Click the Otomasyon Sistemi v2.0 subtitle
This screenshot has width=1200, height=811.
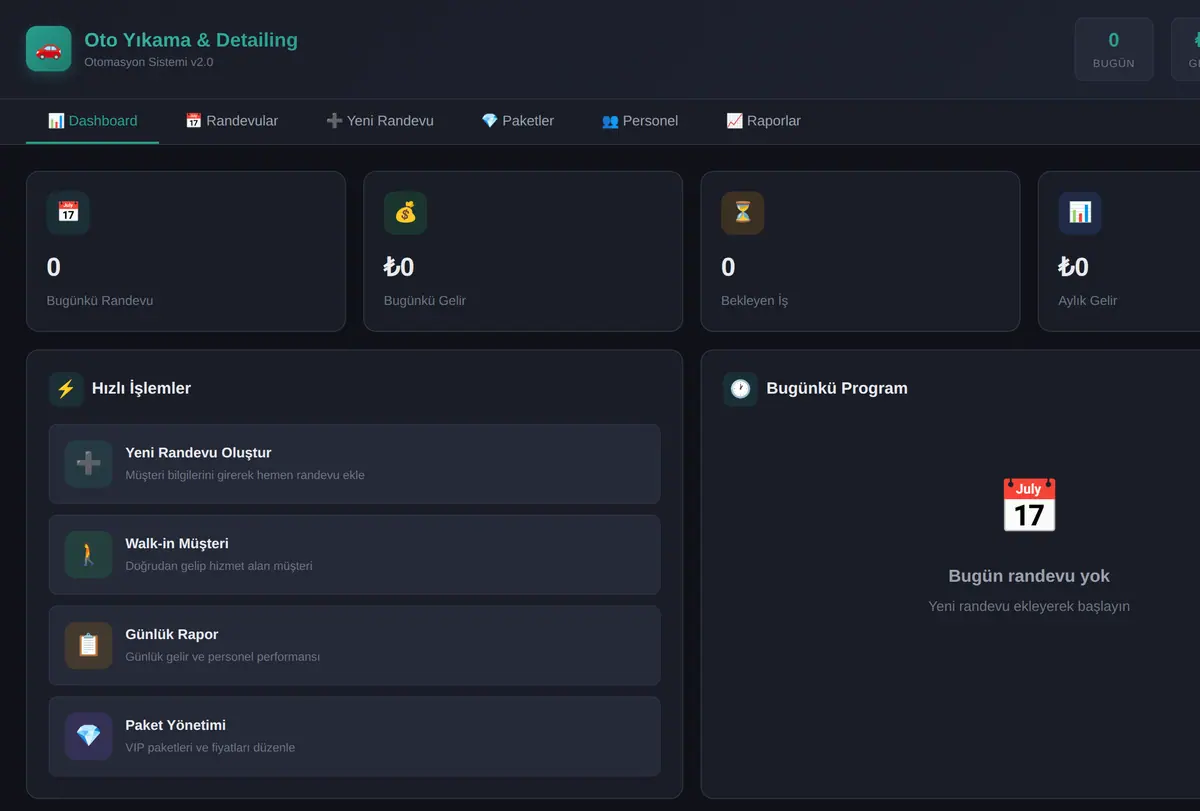149,62
